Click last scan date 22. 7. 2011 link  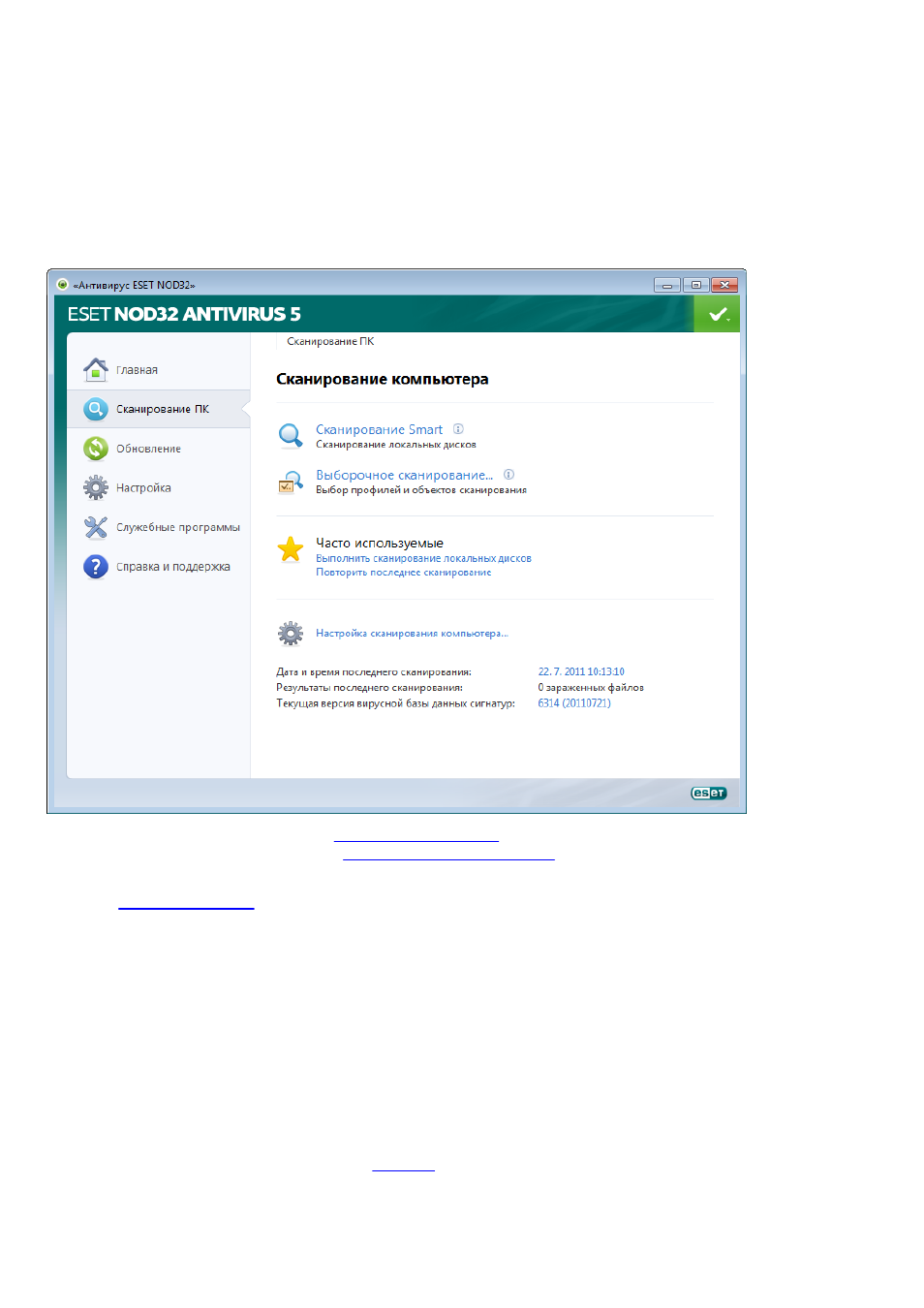pyautogui.click(x=581, y=671)
